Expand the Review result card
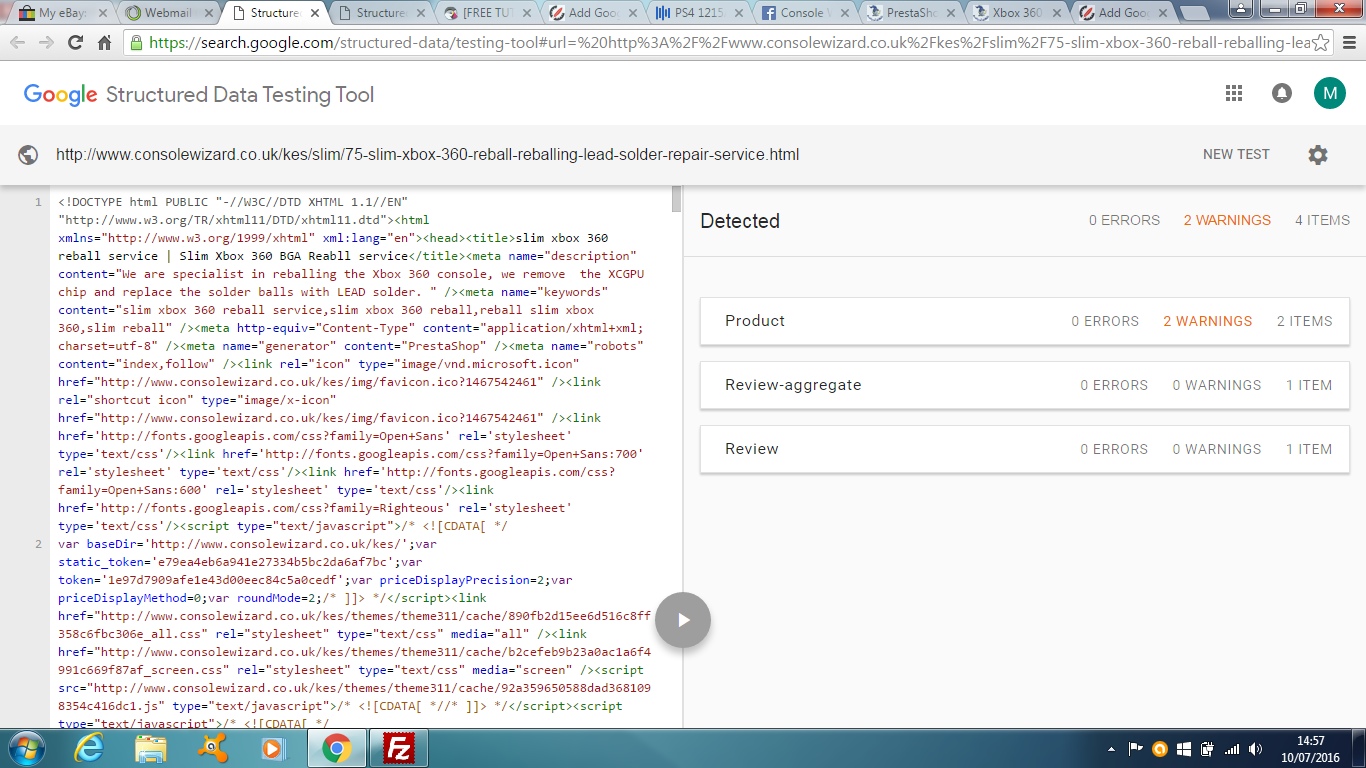This screenshot has height=768, width=1366. click(x=1024, y=449)
